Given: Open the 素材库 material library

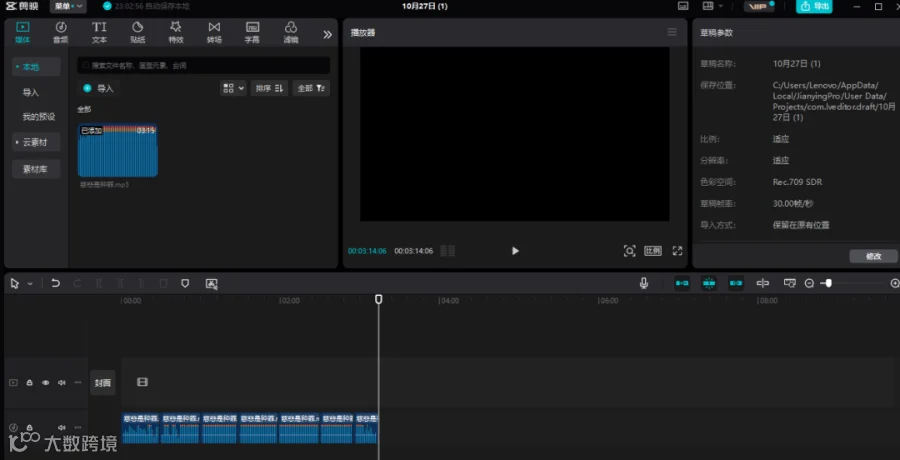Looking at the screenshot, I should (x=36, y=169).
